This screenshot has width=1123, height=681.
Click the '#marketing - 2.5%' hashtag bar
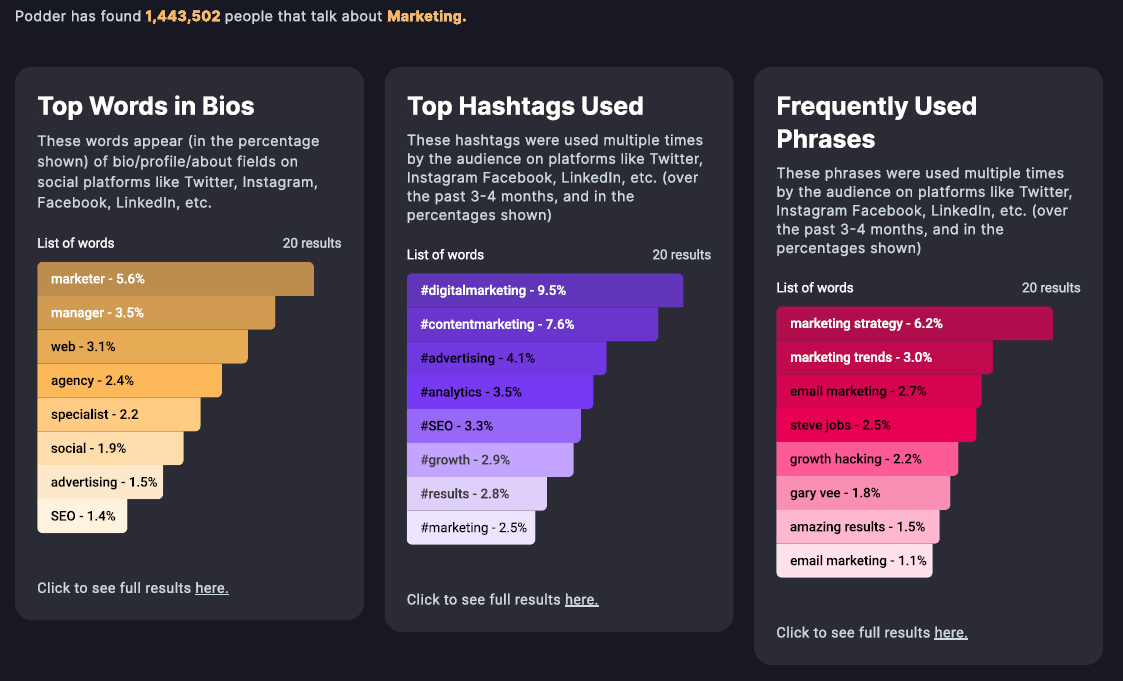click(x=470, y=528)
